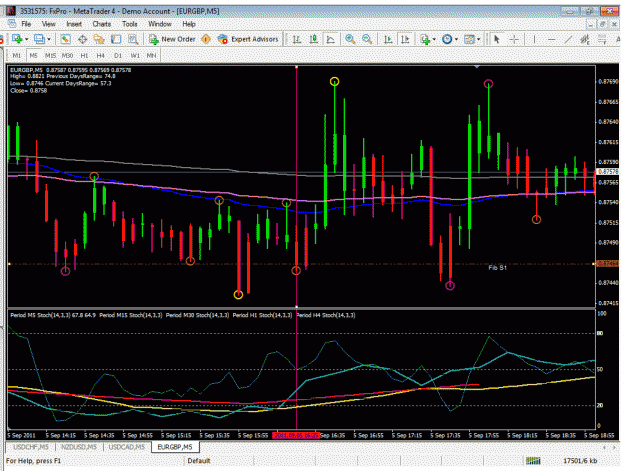625x471 pixels.
Task: Toggle the Data Window crosshair-circle icon
Action: point(83,39)
